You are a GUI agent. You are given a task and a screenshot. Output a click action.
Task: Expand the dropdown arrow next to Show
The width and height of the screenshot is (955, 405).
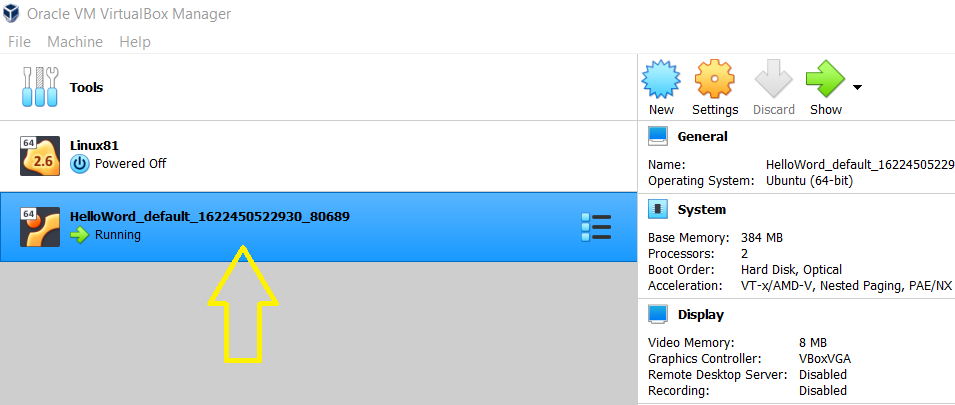pos(857,88)
